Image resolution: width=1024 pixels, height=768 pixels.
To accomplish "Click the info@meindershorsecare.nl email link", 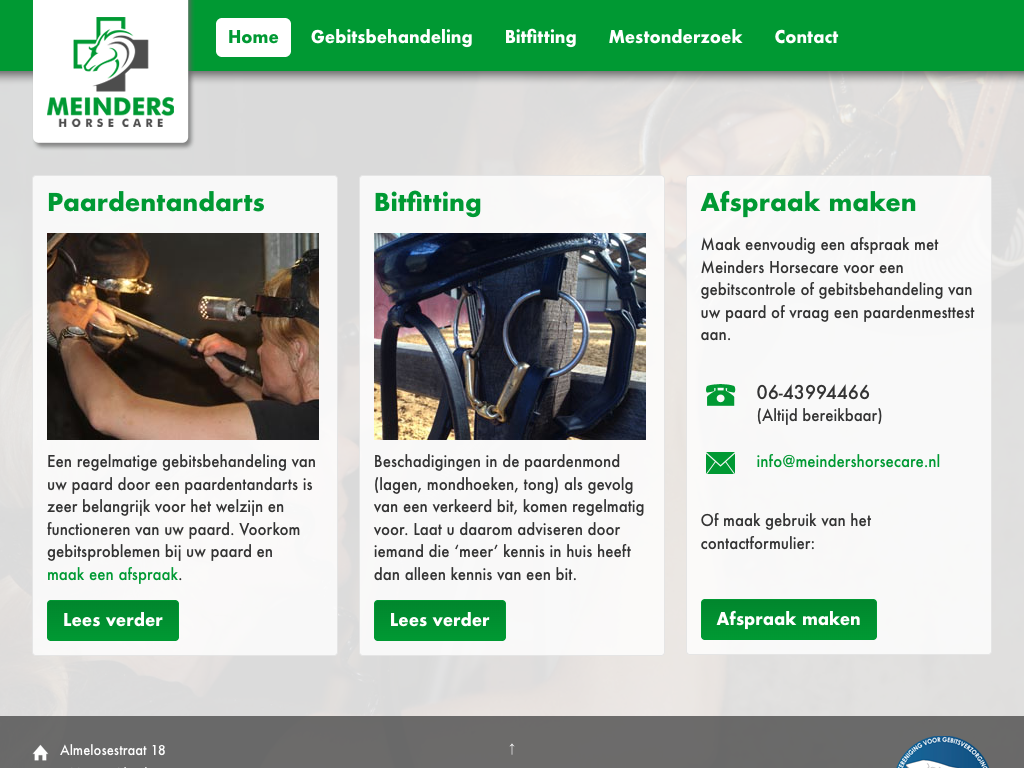I will [848, 462].
